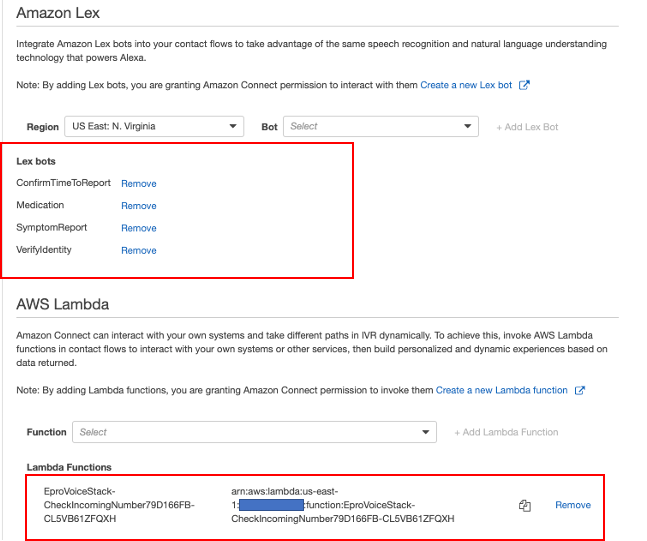Copy the Lambda function ARN with the clipboard icon

524,506
